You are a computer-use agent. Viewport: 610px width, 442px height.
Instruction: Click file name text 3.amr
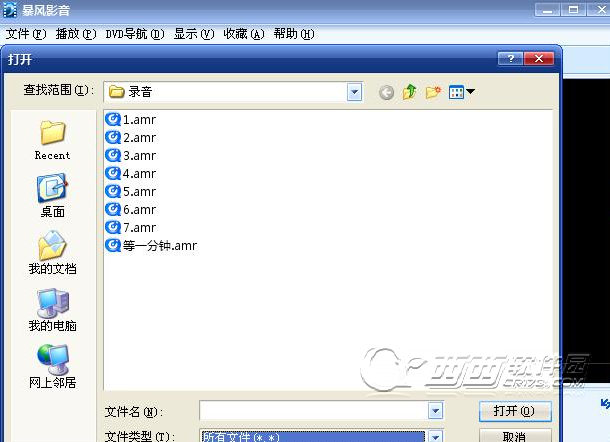[x=139, y=156]
